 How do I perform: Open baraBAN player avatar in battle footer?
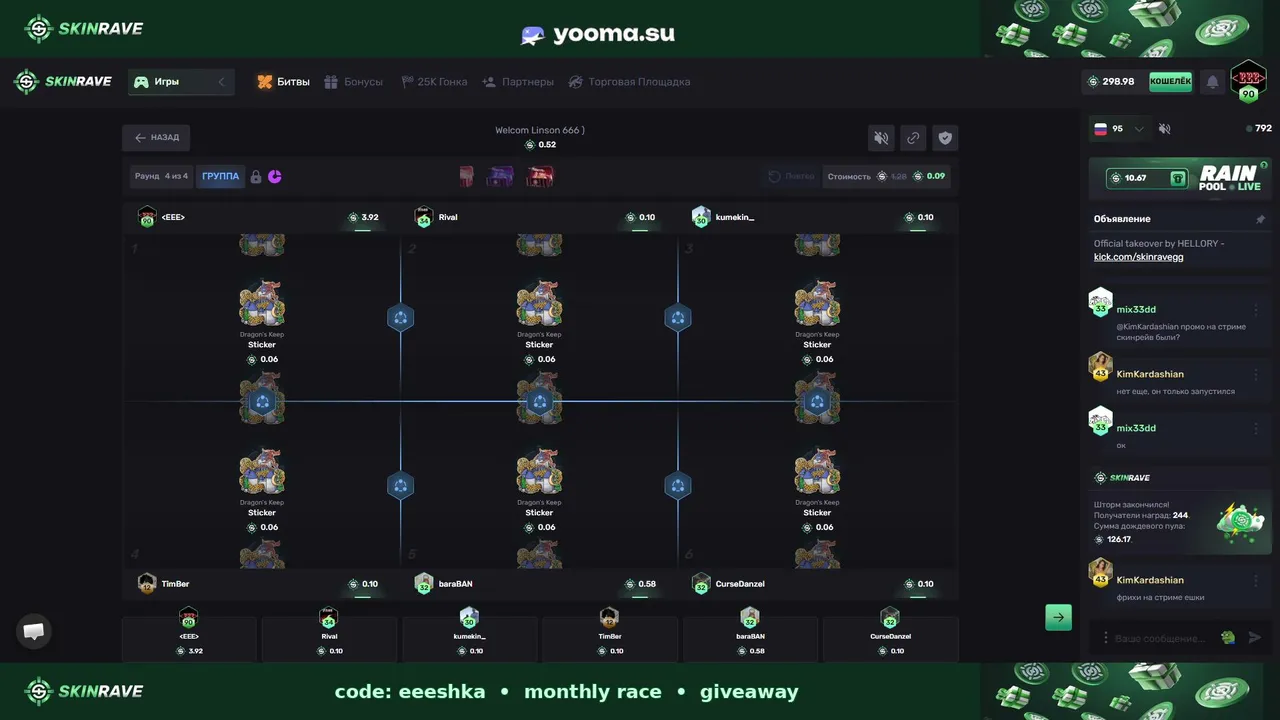pyautogui.click(x=424, y=584)
